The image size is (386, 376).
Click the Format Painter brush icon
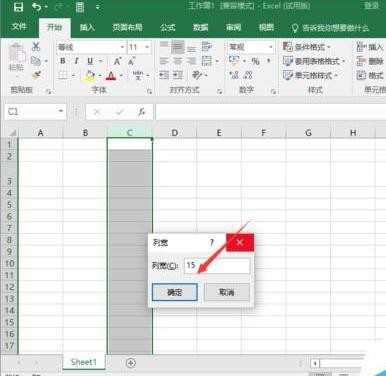pyautogui.click(x=36, y=75)
